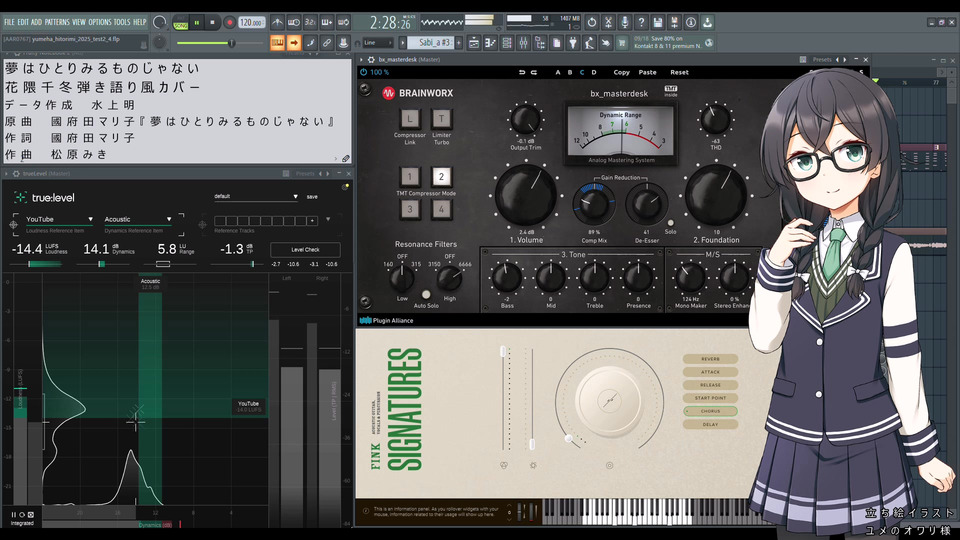The width and height of the screenshot is (960, 540).
Task: Click the typing keyboard to piano icon
Action: pos(277,43)
